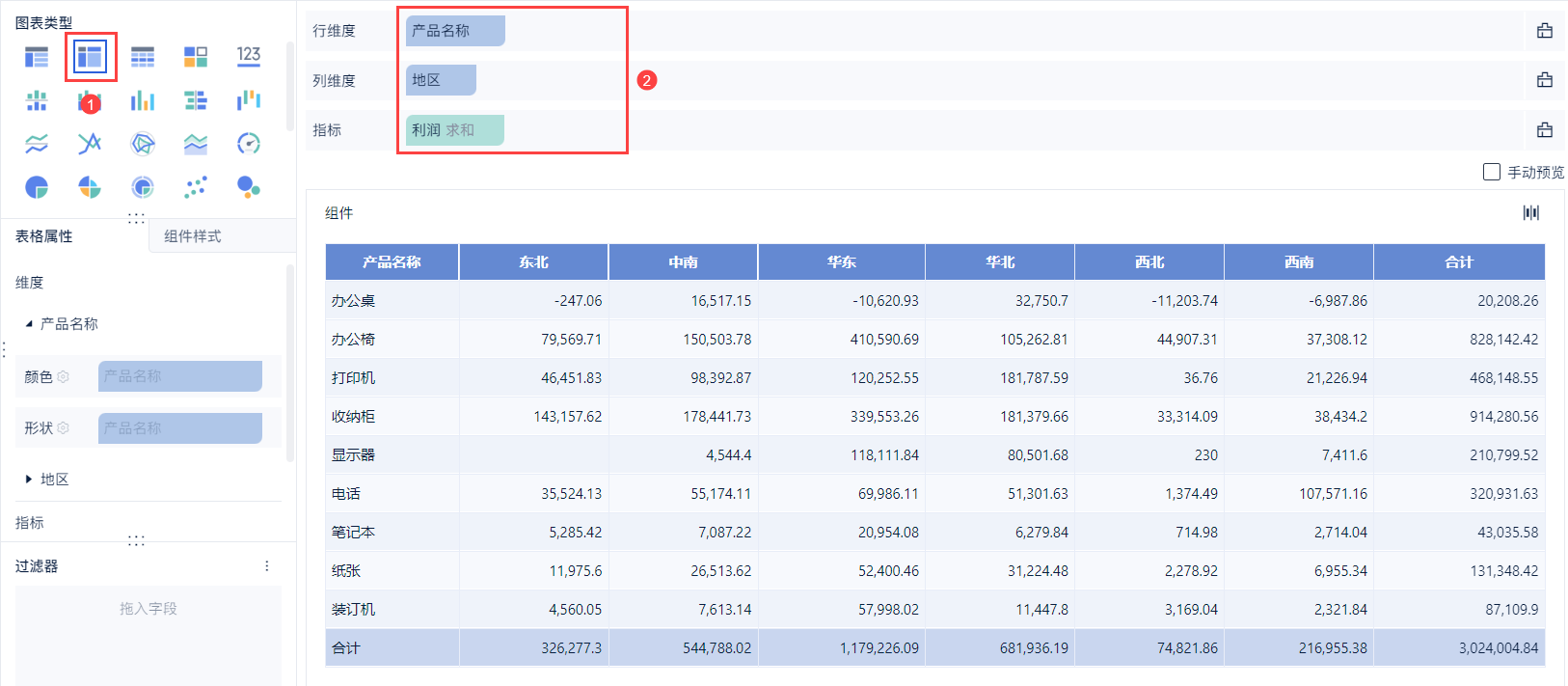The height and width of the screenshot is (686, 1568).
Task: Choose the scatter plot chart icon
Action: pyautogui.click(x=196, y=187)
